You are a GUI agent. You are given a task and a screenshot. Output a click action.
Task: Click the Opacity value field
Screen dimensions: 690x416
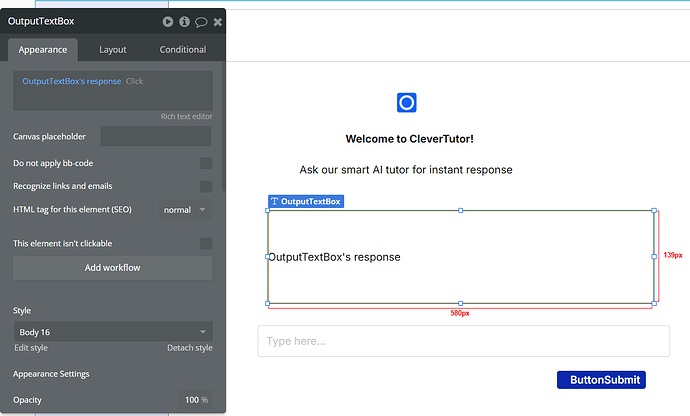point(195,400)
